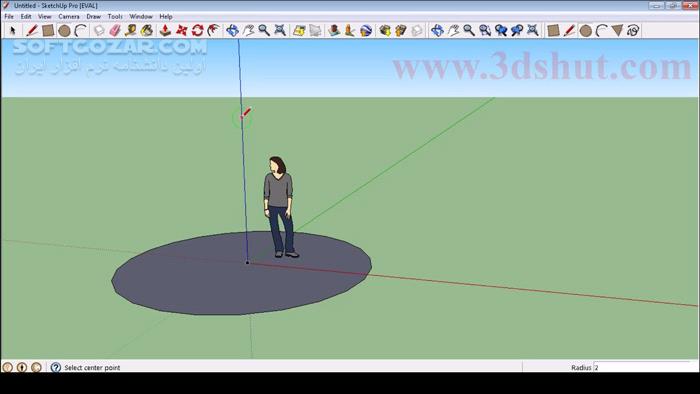The image size is (700, 394).
Task: Open the Tools menu
Action: click(x=115, y=17)
